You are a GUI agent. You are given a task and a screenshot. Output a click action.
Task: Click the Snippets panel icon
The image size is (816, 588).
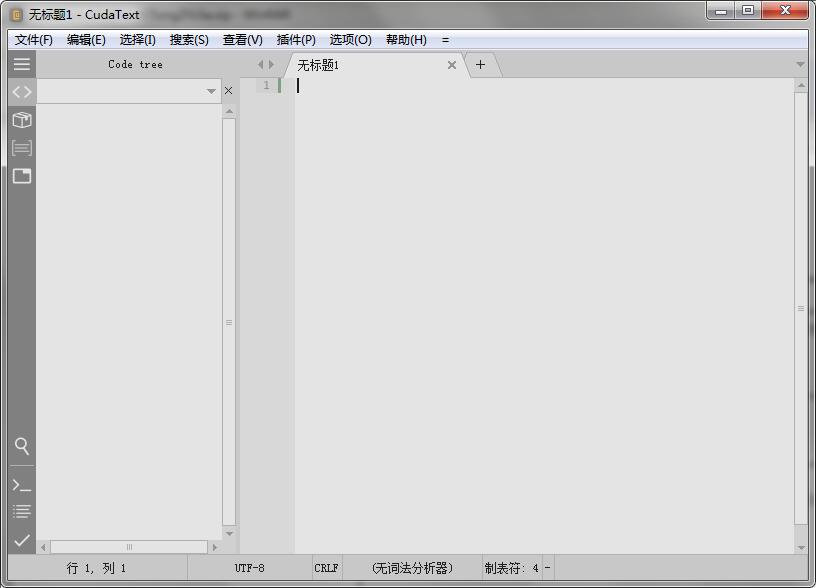(21, 148)
